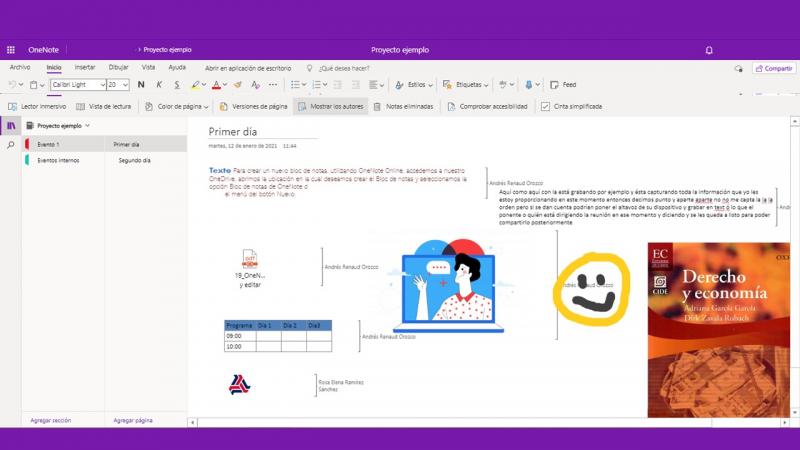The width and height of the screenshot is (800, 450).
Task: Apply italic formatting with K button
Action: [x=158, y=85]
